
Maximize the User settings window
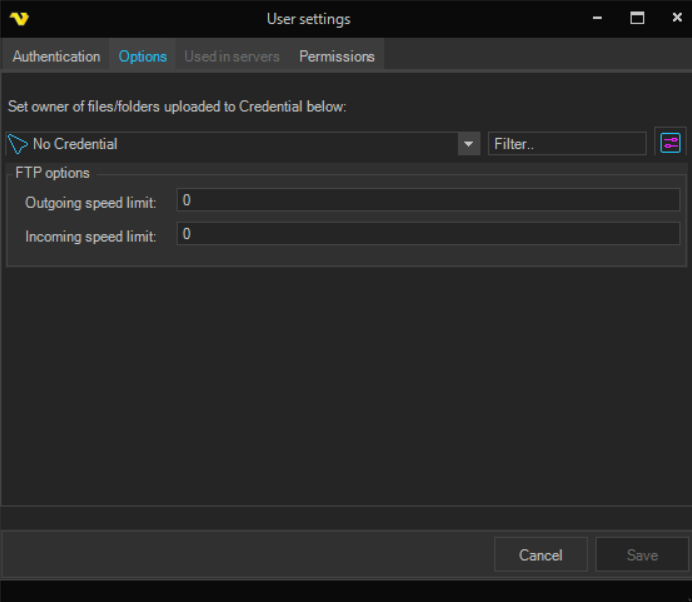[x=637, y=18]
